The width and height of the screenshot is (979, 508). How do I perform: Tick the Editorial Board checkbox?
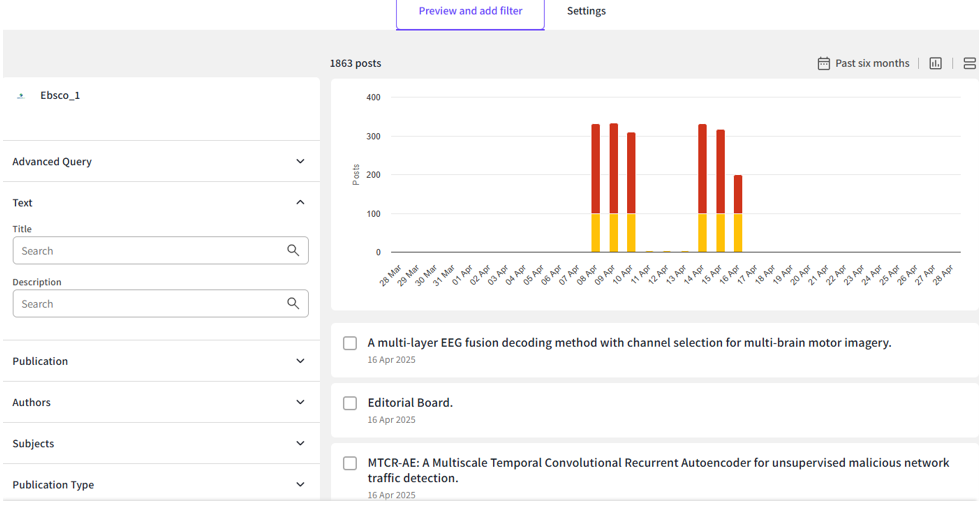[350, 403]
